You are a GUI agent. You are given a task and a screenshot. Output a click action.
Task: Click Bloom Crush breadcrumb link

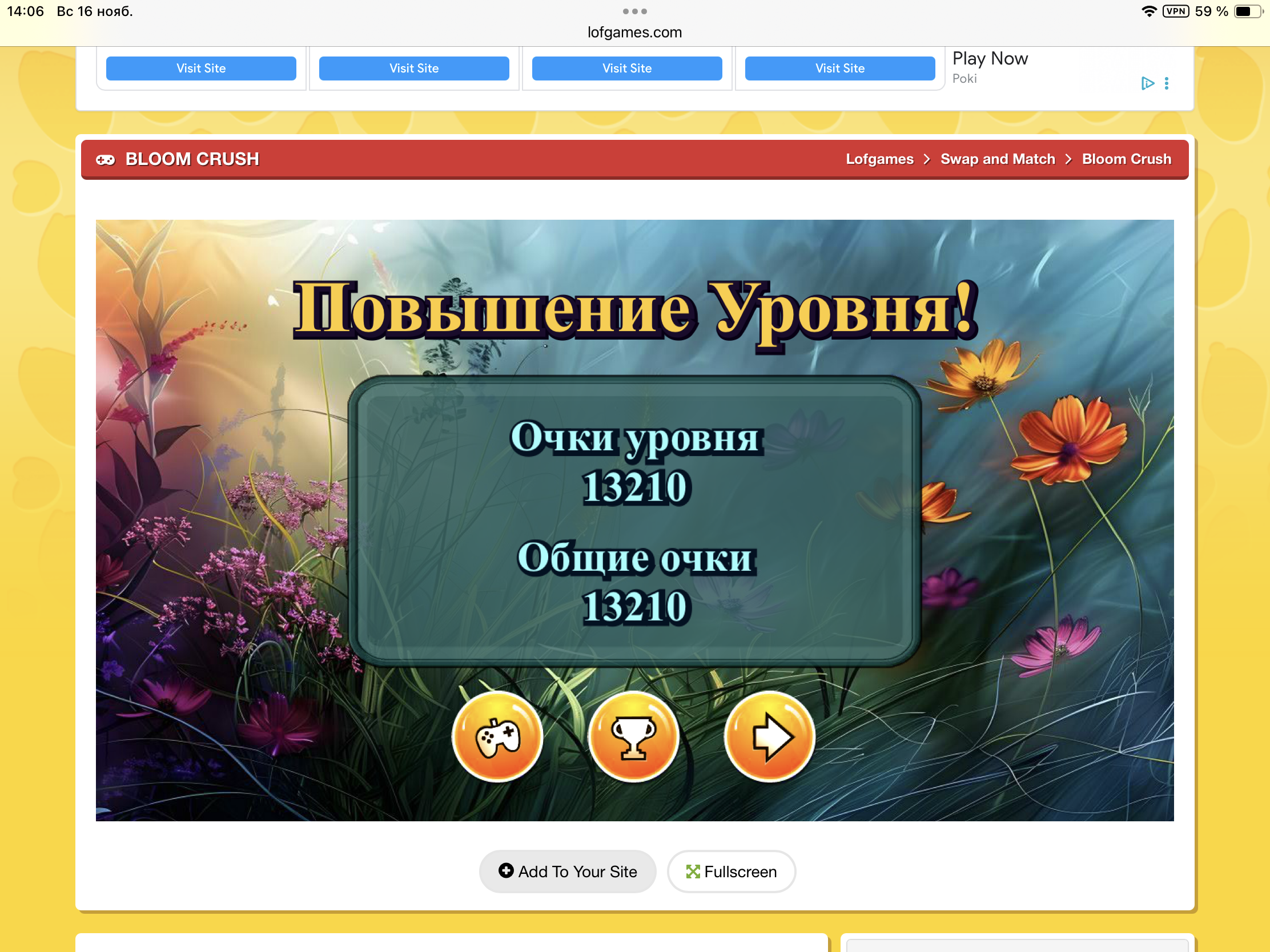[1126, 159]
